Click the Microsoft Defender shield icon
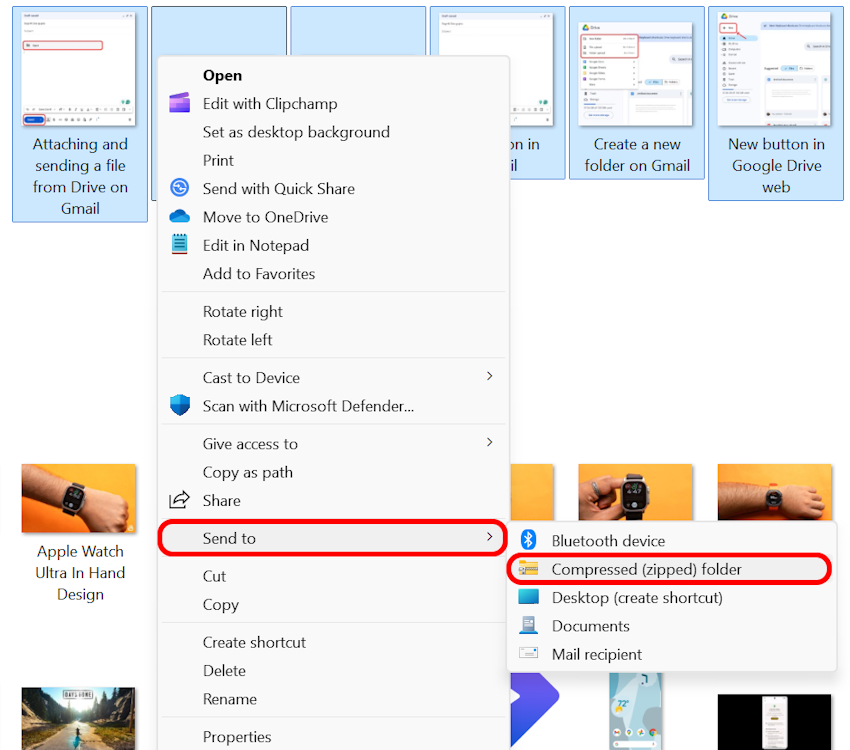The width and height of the screenshot is (850, 750). [179, 405]
